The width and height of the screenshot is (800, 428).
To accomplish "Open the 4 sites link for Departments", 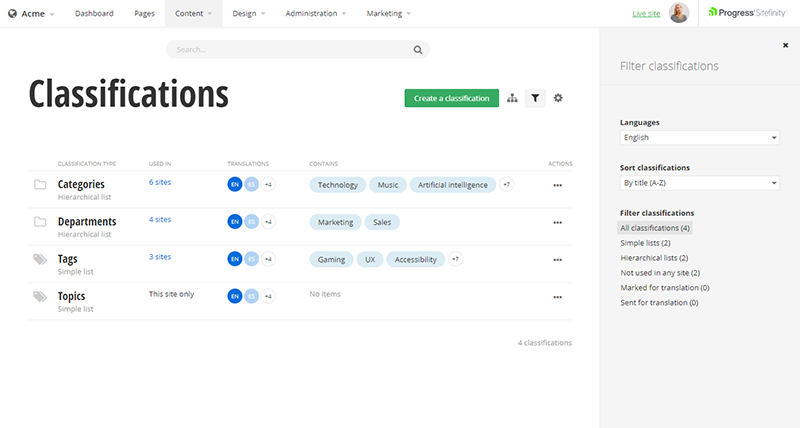I will coord(160,219).
